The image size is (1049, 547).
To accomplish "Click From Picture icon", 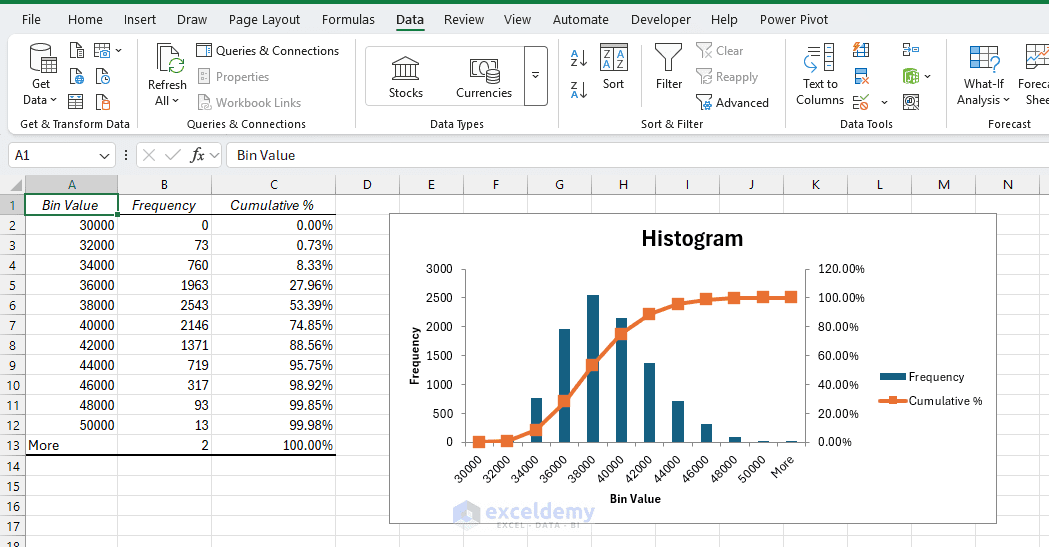I will point(102,51).
